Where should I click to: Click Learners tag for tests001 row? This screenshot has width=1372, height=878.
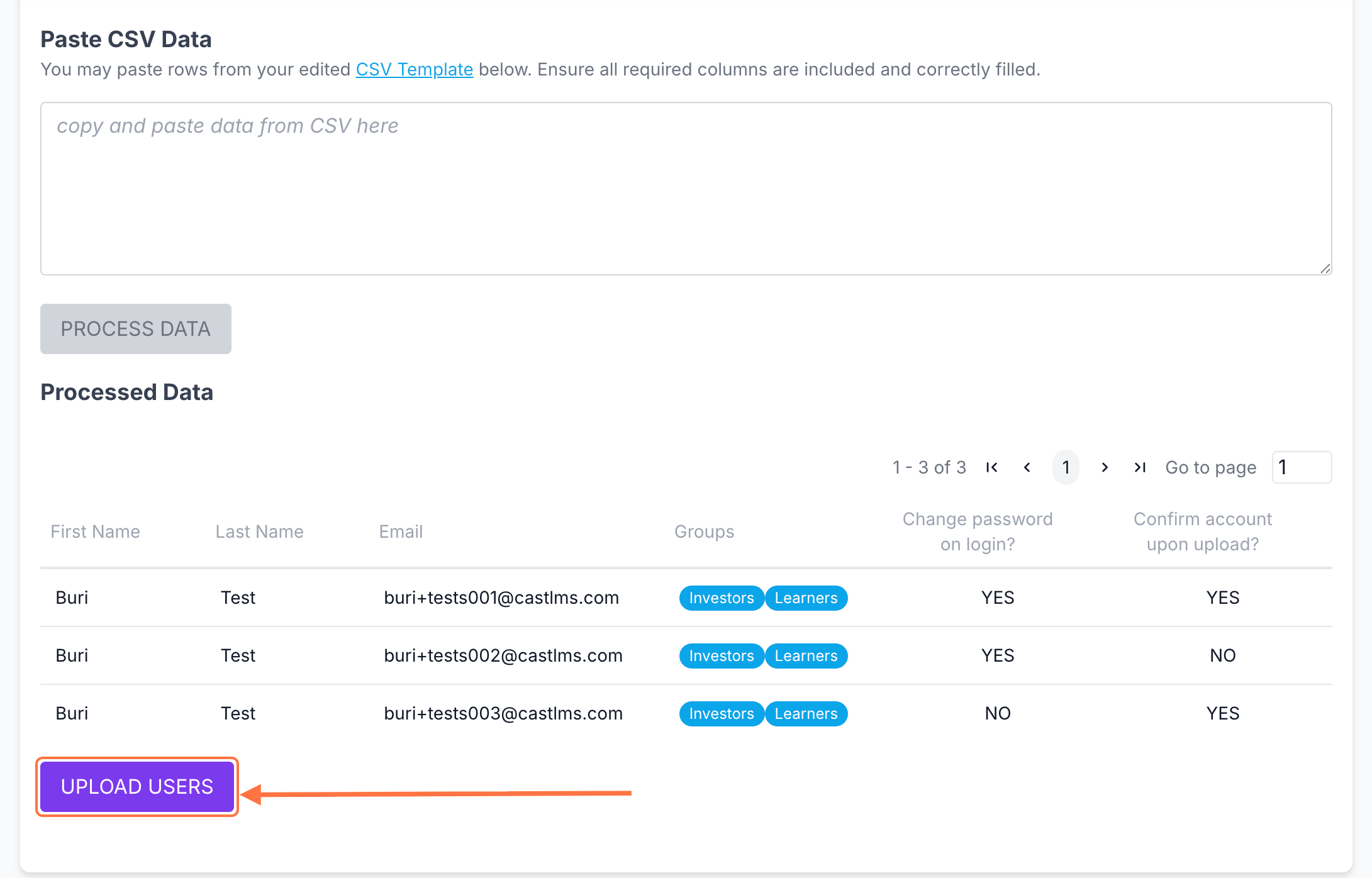click(806, 598)
